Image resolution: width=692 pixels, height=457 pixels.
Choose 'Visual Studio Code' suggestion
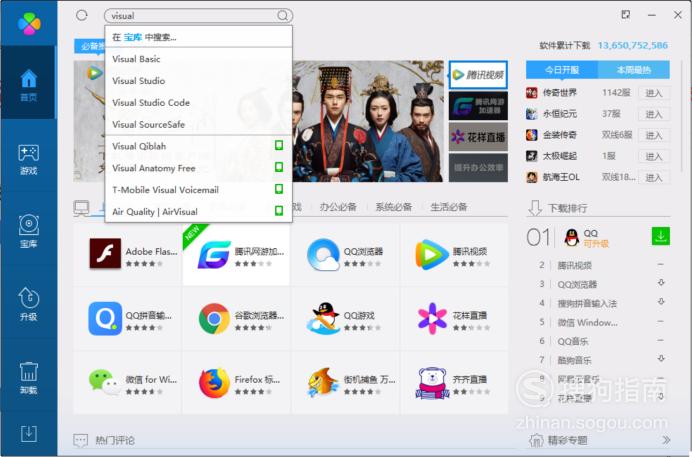199,102
